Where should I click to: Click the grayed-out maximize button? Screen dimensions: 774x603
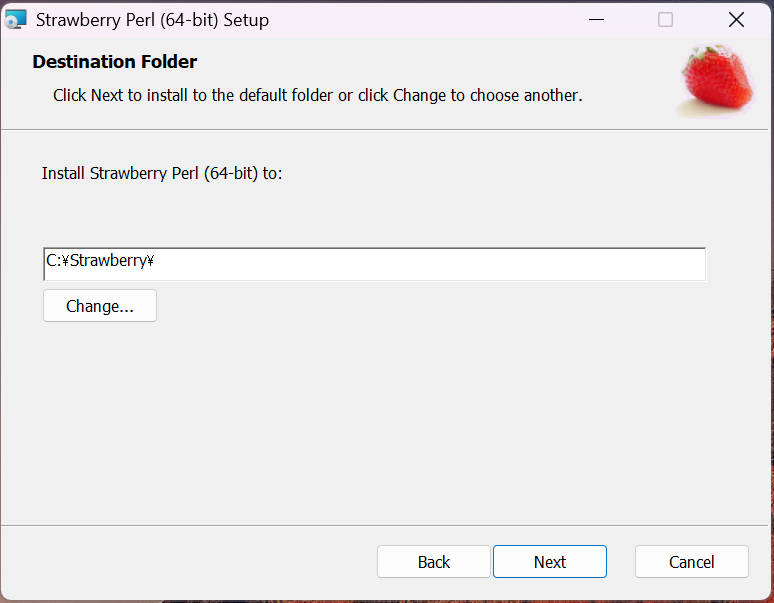coord(665,19)
